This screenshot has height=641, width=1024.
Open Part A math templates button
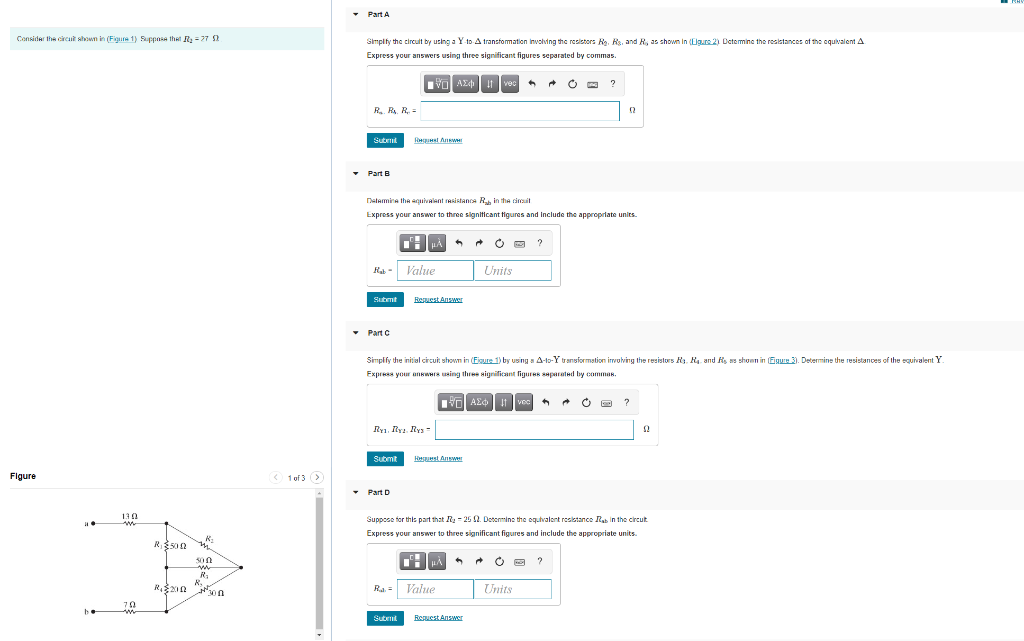coord(437,84)
